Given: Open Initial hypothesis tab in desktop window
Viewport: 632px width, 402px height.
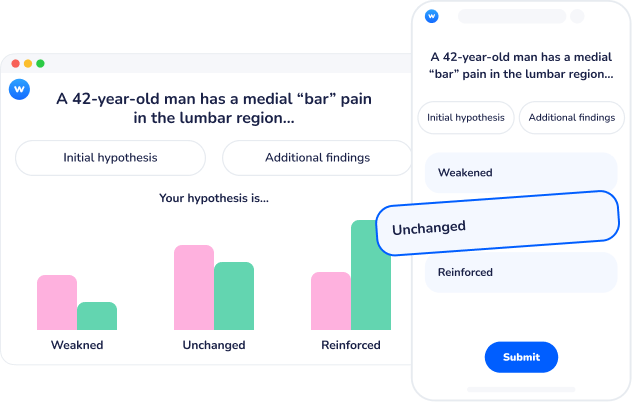Looking at the screenshot, I should 110,158.
